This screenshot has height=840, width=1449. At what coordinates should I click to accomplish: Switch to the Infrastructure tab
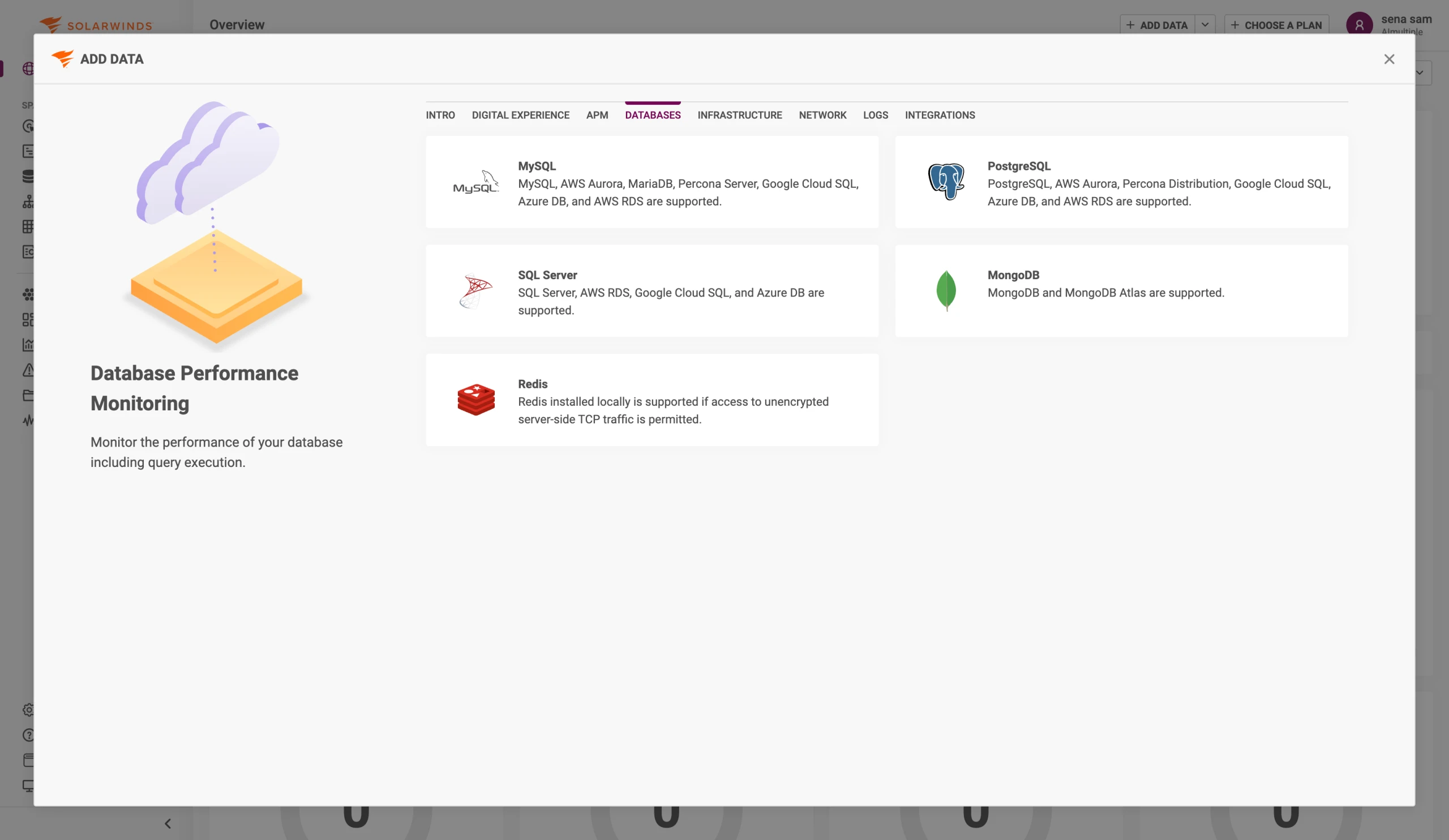click(x=739, y=115)
